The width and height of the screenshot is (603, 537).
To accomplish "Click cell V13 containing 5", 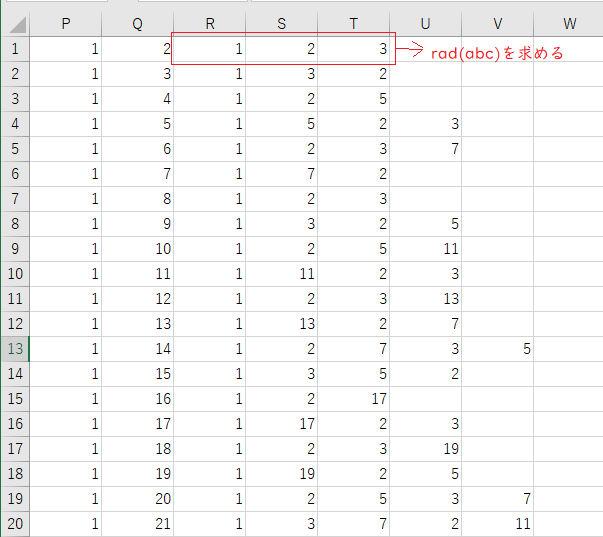I will pyautogui.click(x=498, y=349).
